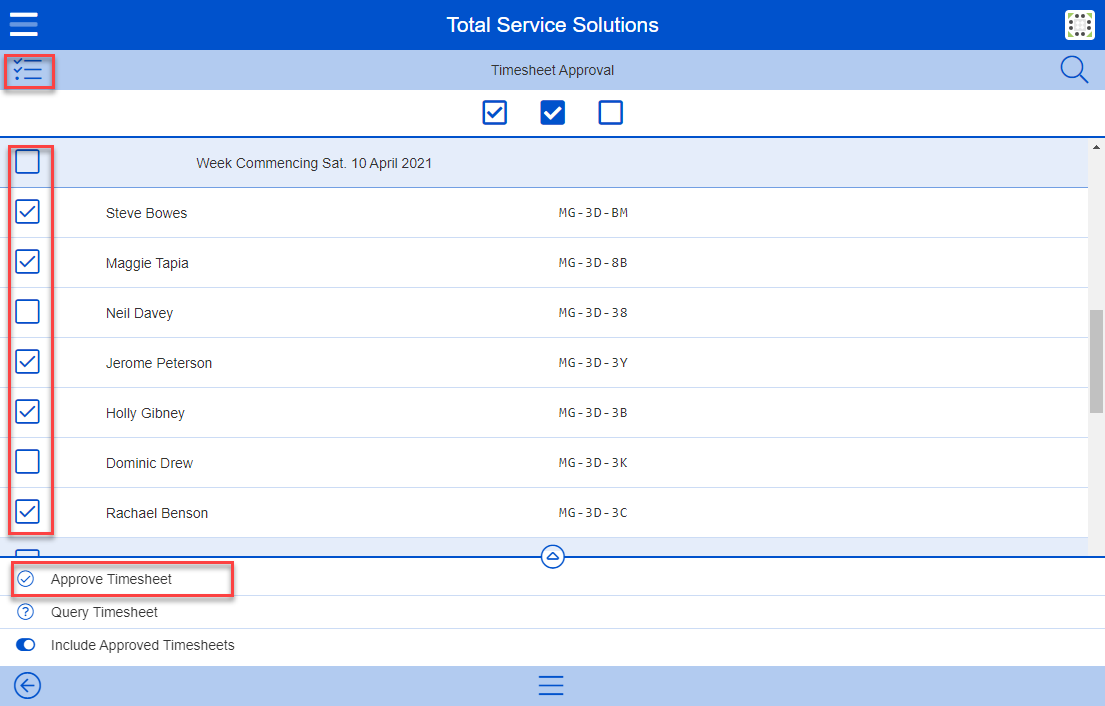The image size is (1105, 706).
Task: Select the name Neil Davey
Action: click(x=140, y=314)
